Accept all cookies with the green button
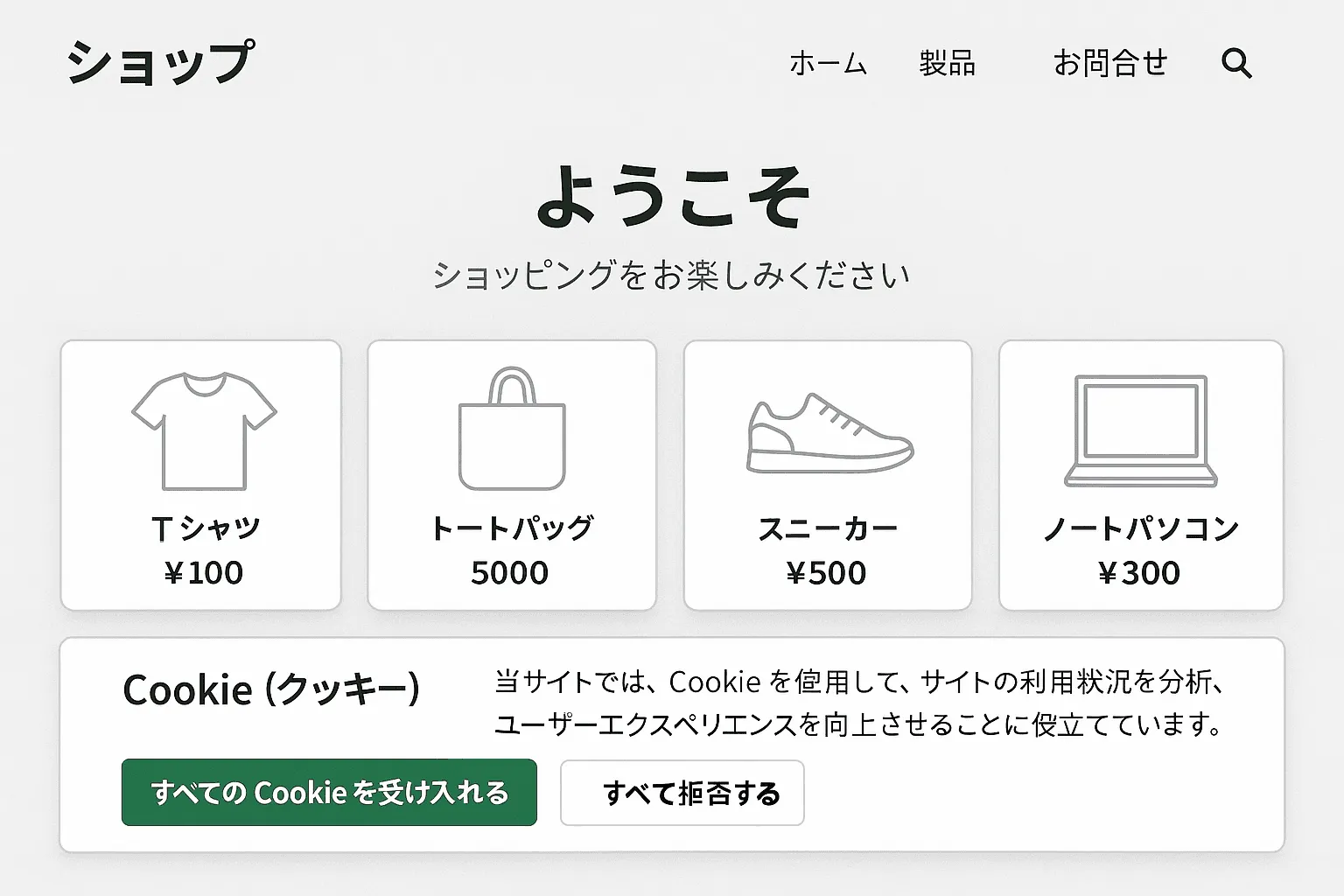1344x896 pixels. click(330, 793)
